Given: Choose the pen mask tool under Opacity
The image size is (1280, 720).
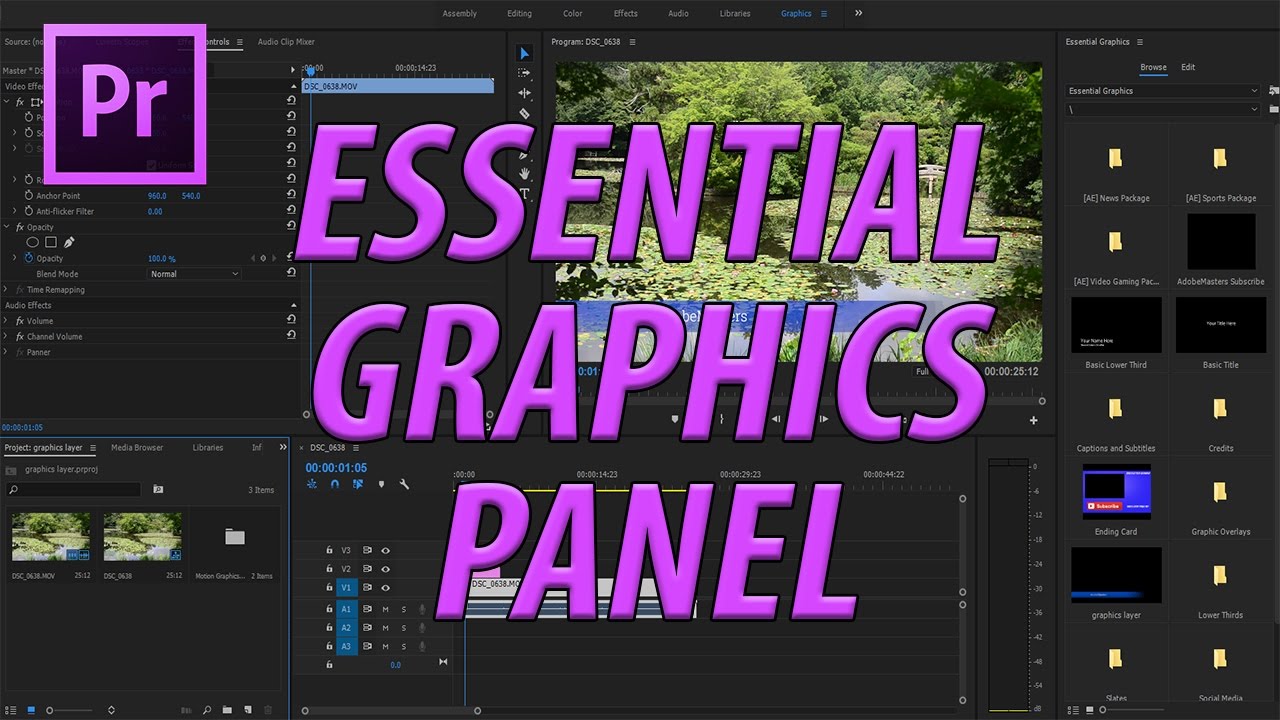Looking at the screenshot, I should pos(69,242).
